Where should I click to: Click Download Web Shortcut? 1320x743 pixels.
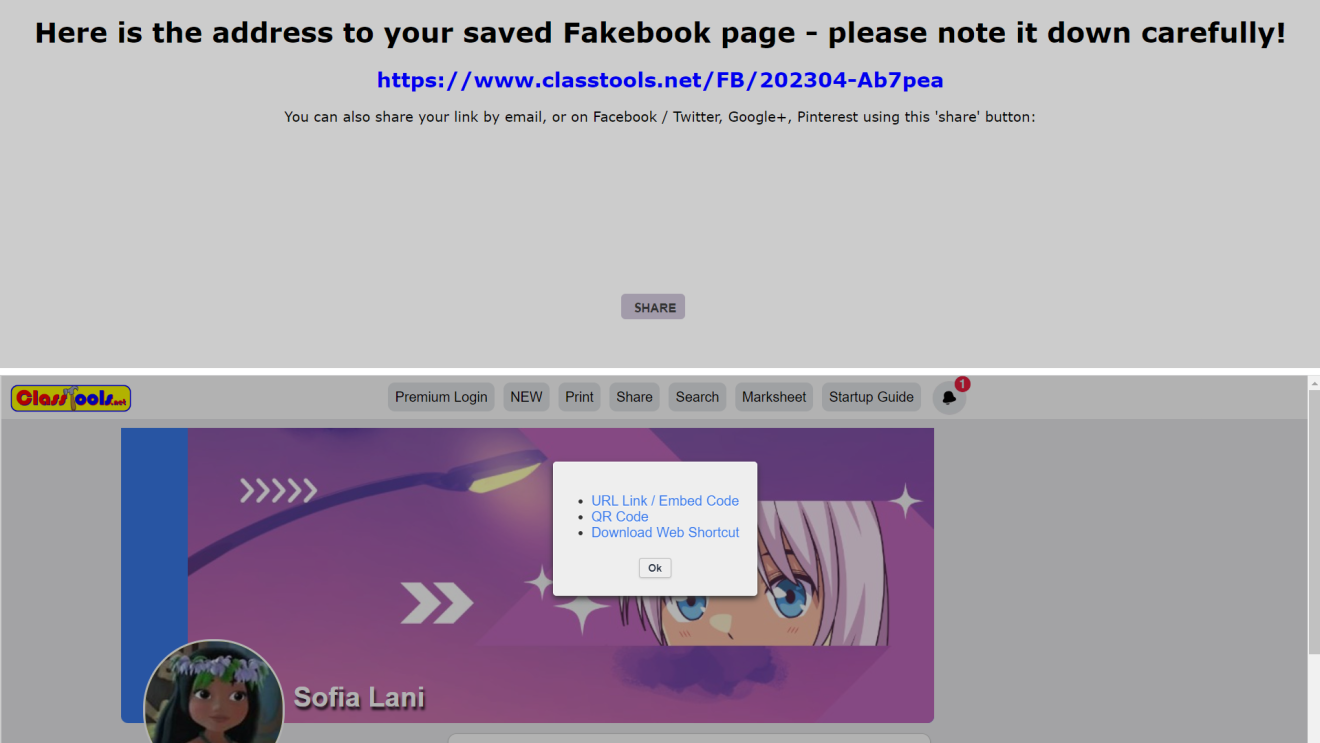click(x=665, y=533)
